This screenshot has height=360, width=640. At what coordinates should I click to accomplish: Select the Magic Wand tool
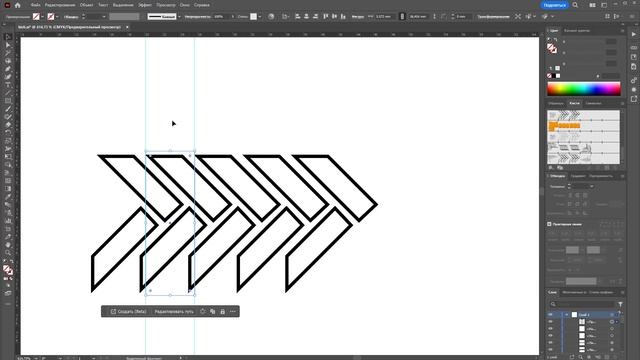(x=8, y=53)
